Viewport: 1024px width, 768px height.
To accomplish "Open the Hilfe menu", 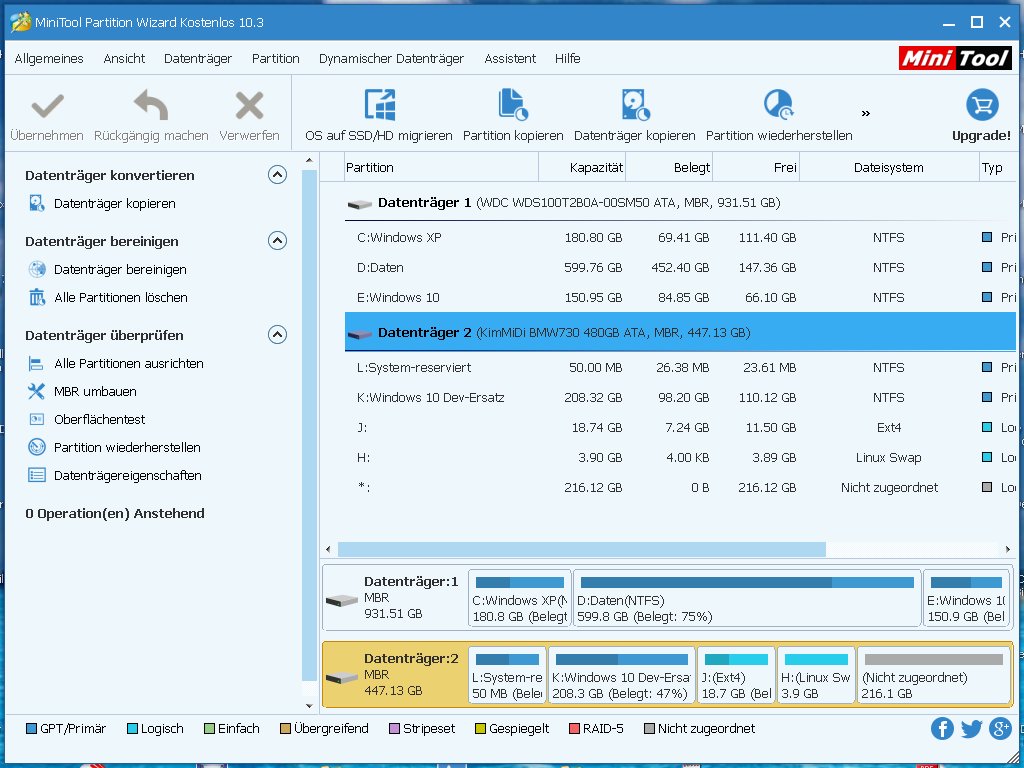I will pyautogui.click(x=568, y=59).
